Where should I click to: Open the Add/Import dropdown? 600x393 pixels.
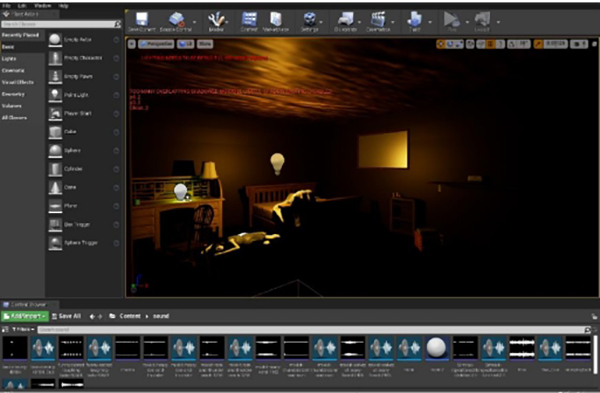pyautogui.click(x=25, y=316)
